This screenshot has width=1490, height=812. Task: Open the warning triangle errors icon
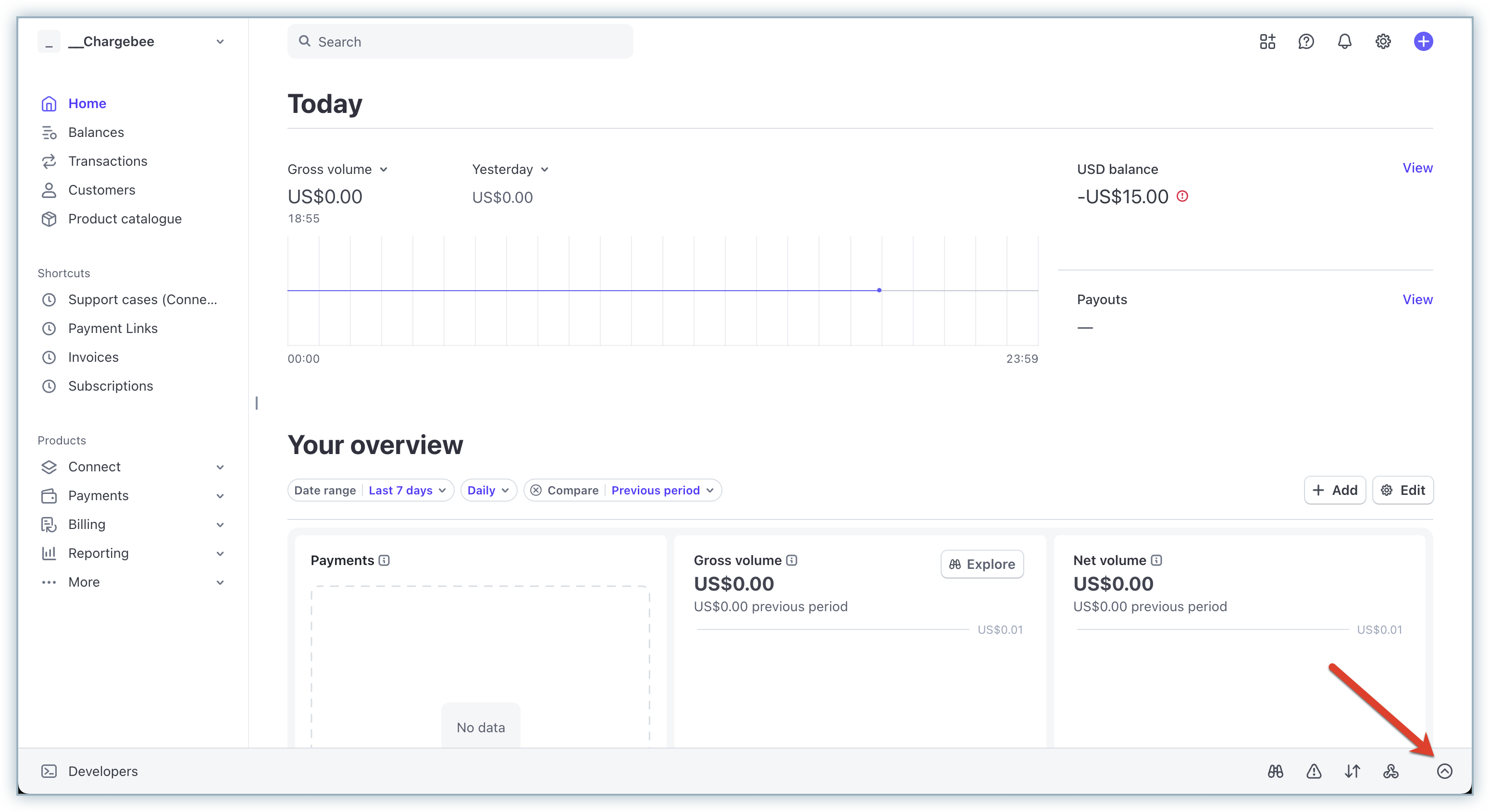point(1314,771)
